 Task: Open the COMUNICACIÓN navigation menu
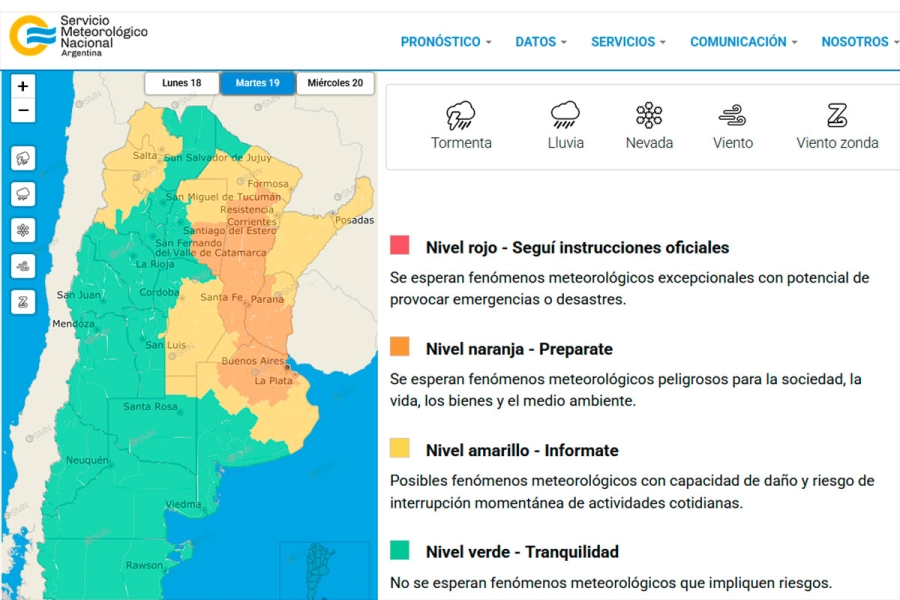[744, 42]
